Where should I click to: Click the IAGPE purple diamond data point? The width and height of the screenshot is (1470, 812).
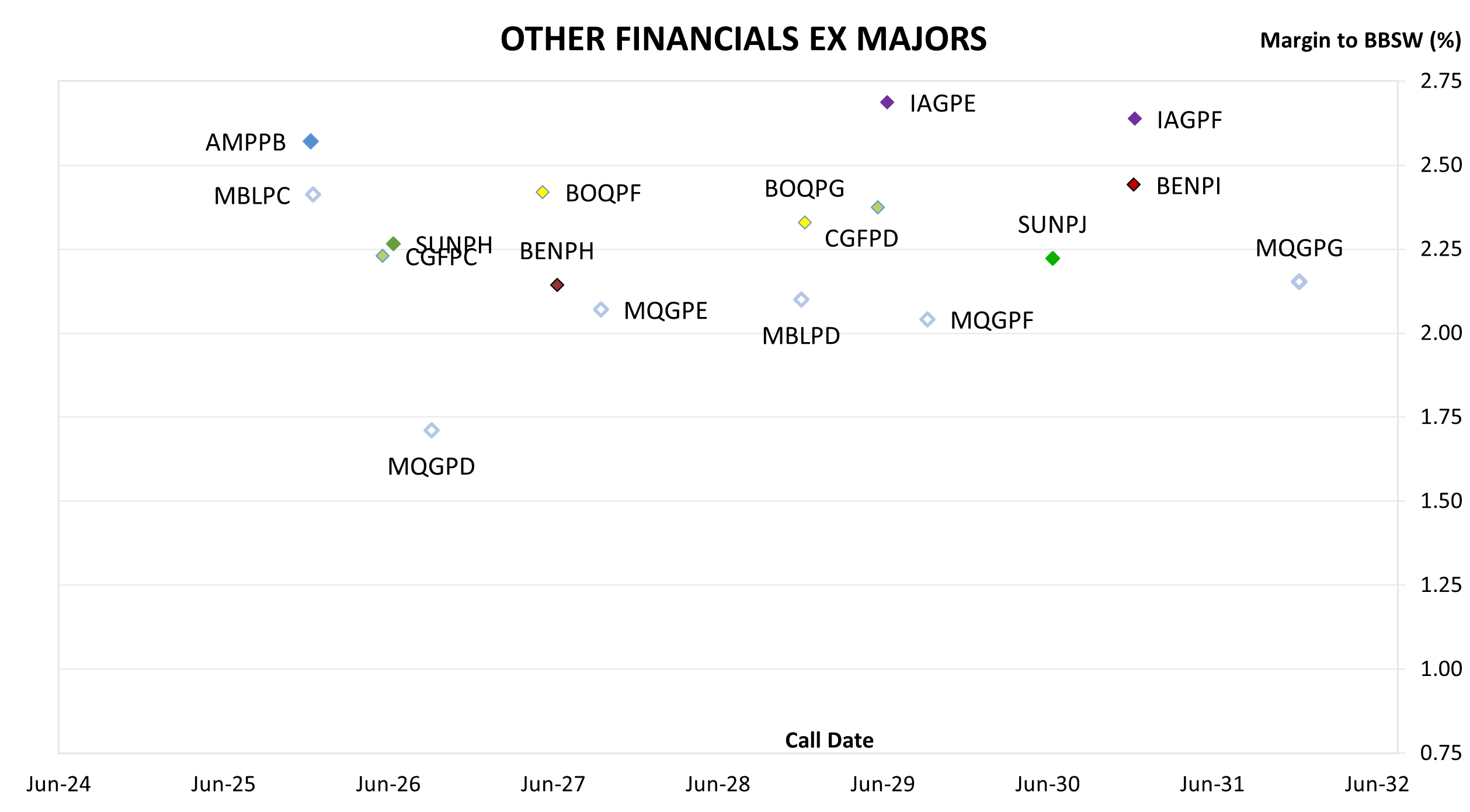[887, 102]
